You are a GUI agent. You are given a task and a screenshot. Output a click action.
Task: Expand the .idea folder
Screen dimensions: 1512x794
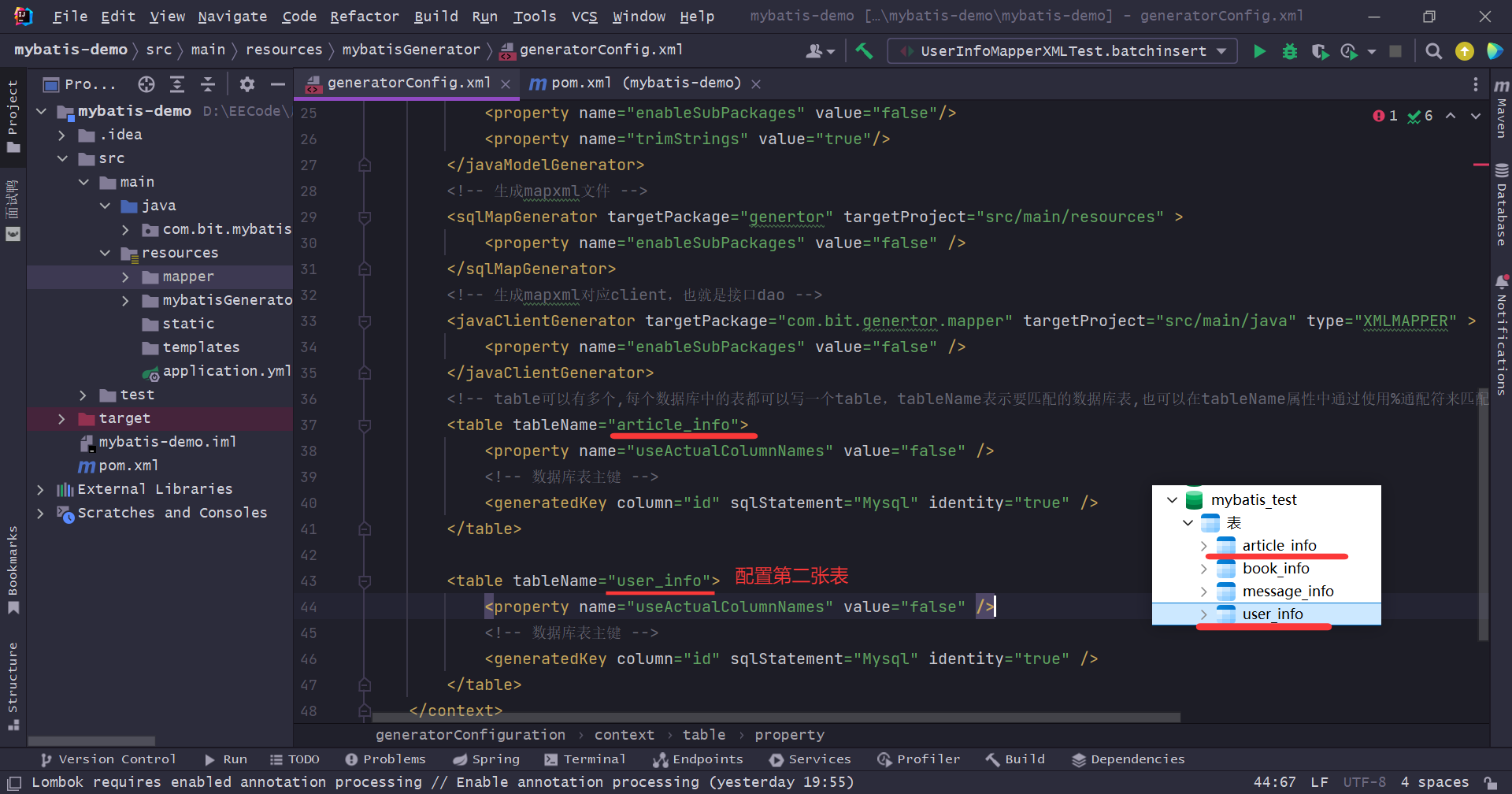pyautogui.click(x=62, y=135)
